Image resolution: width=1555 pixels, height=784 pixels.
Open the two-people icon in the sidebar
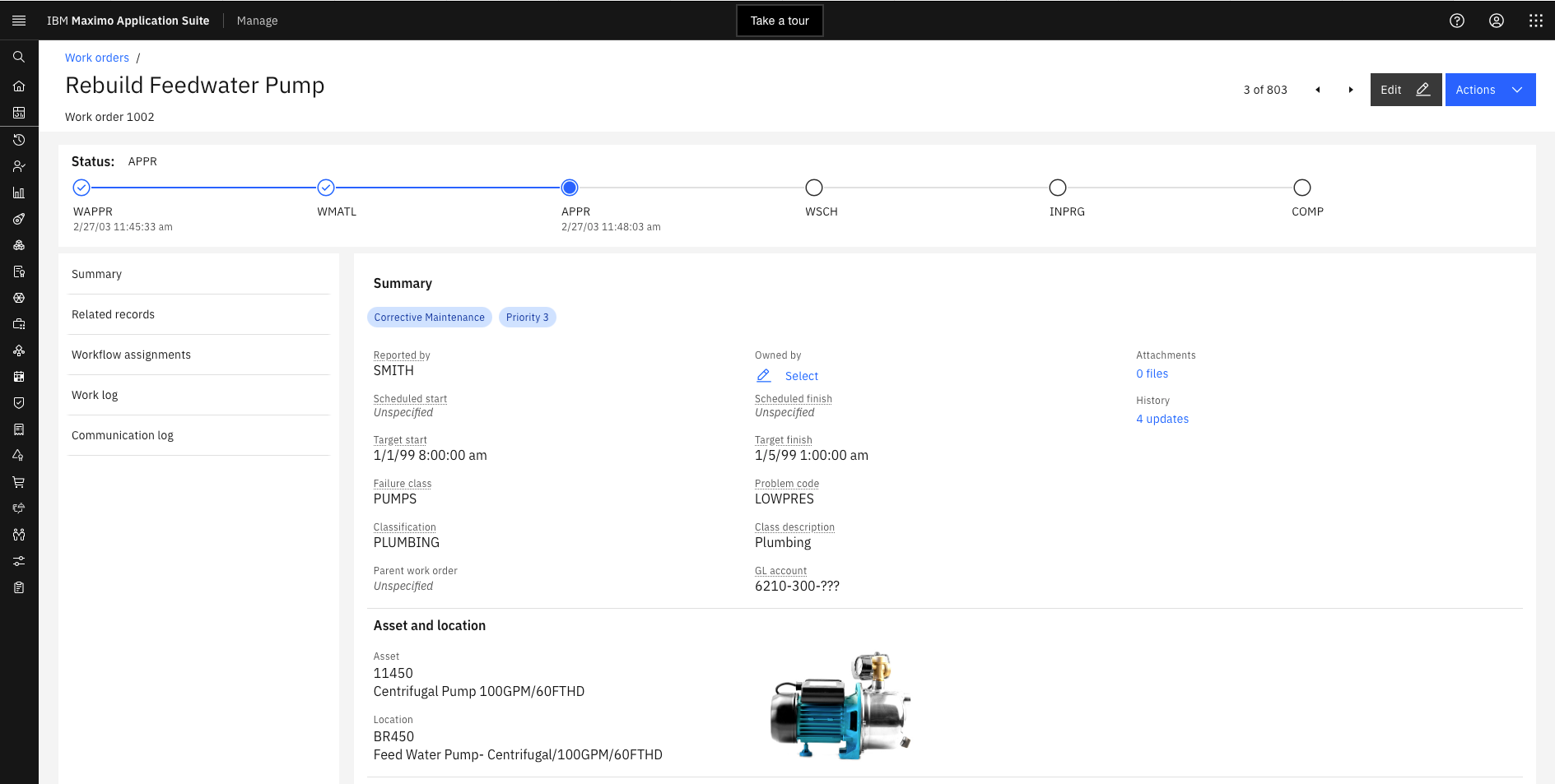[19, 535]
